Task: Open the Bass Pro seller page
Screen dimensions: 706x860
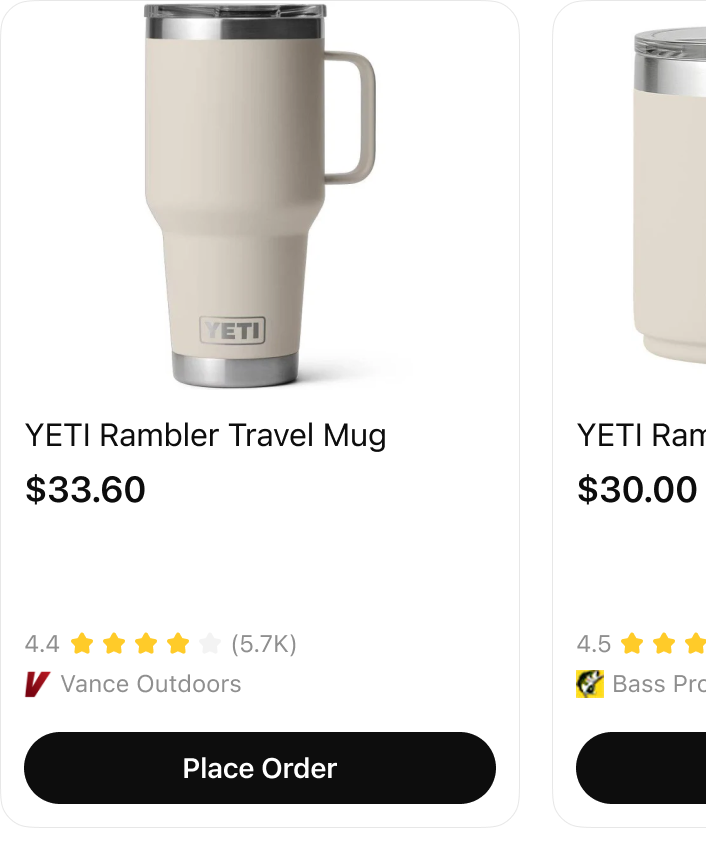Action: click(x=657, y=684)
